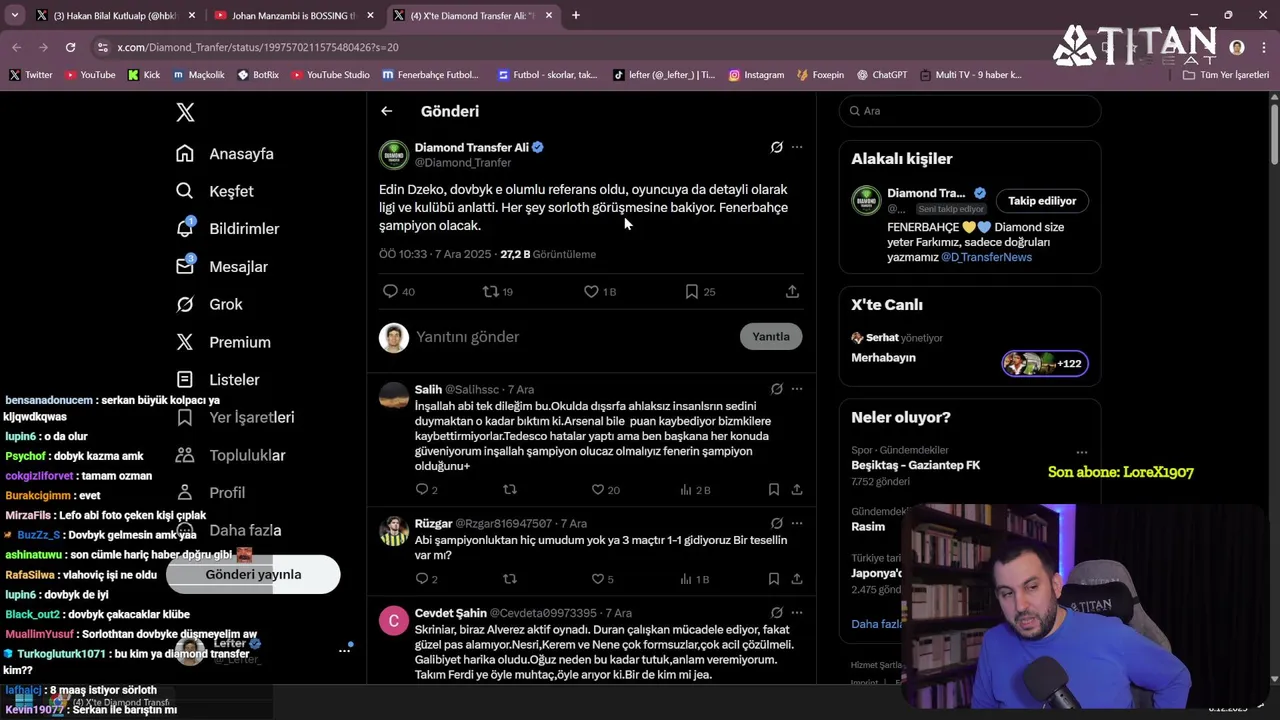Switch to Hakan Bilal Kutlualp tab
Screen dimensions: 1280x720
point(115,16)
